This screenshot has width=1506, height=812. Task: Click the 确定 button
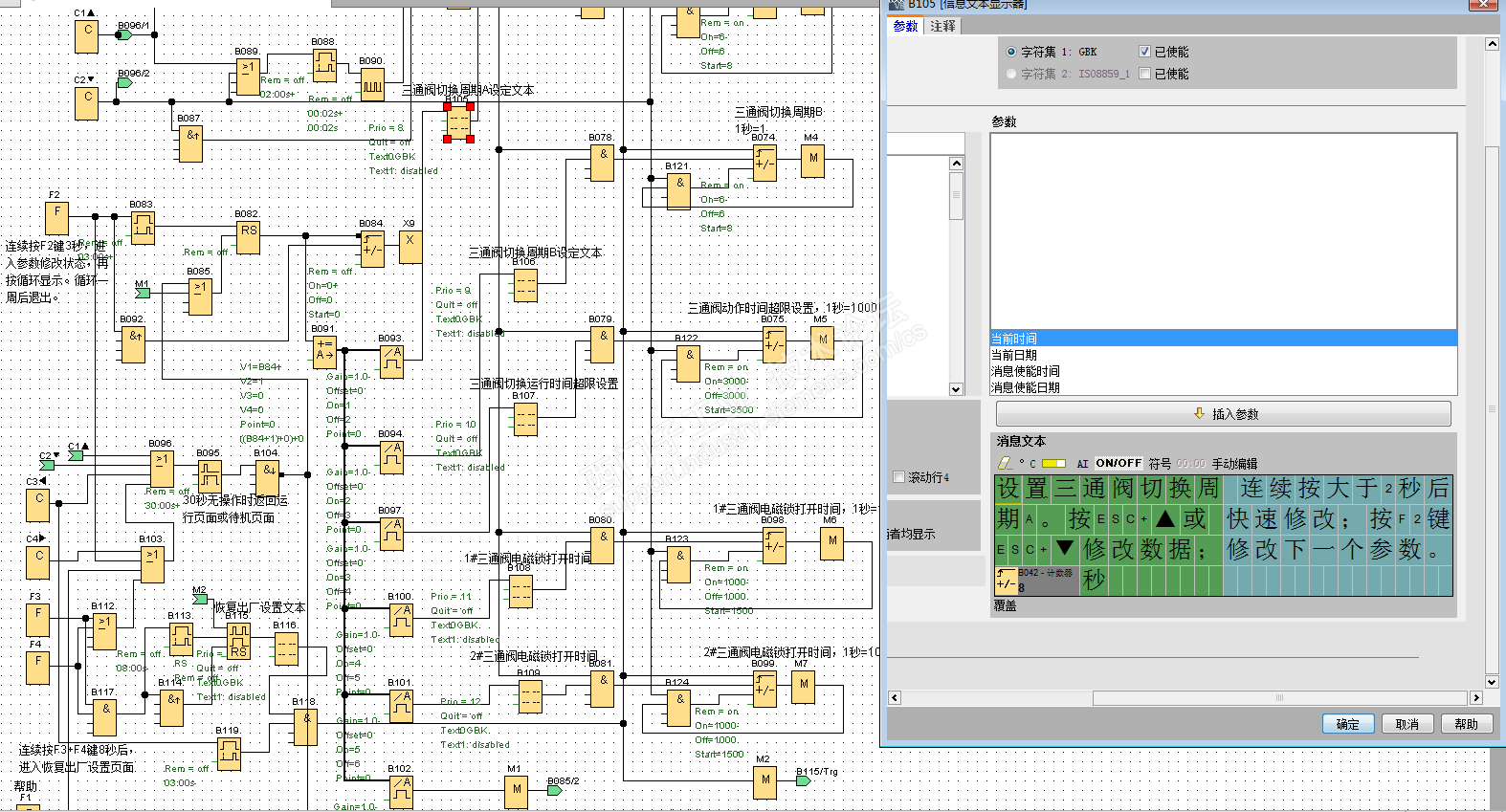[1347, 724]
